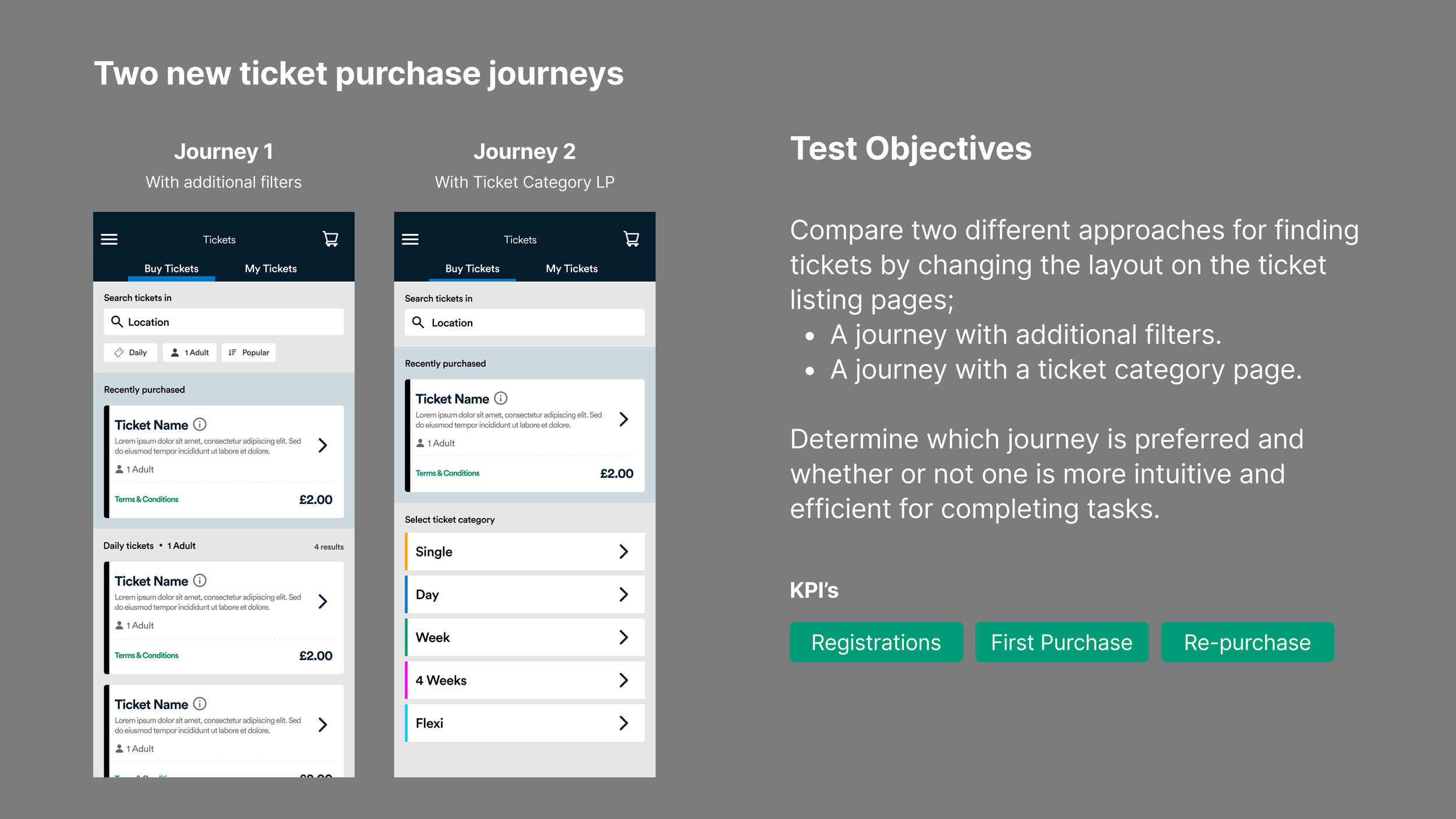Open the cart icon in Journey 2
1456x819 pixels.
[632, 239]
